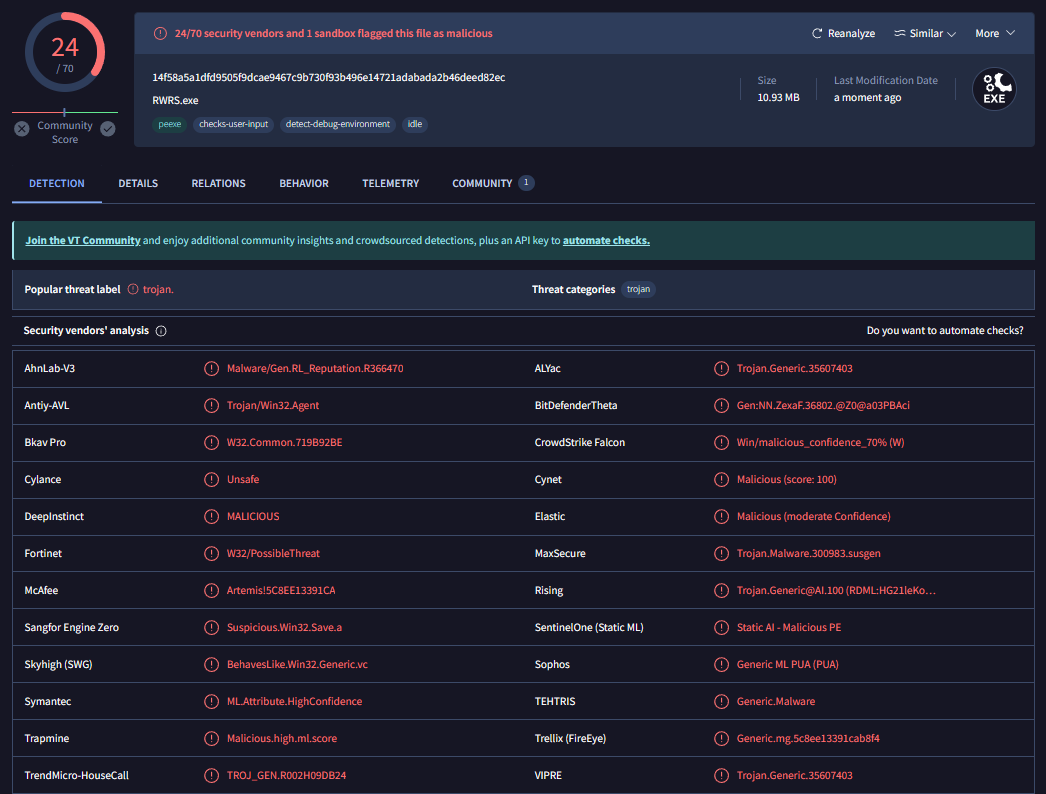This screenshot has height=794, width=1046.
Task: Click the warning icon in the TEHTRIS row
Action: [x=721, y=701]
